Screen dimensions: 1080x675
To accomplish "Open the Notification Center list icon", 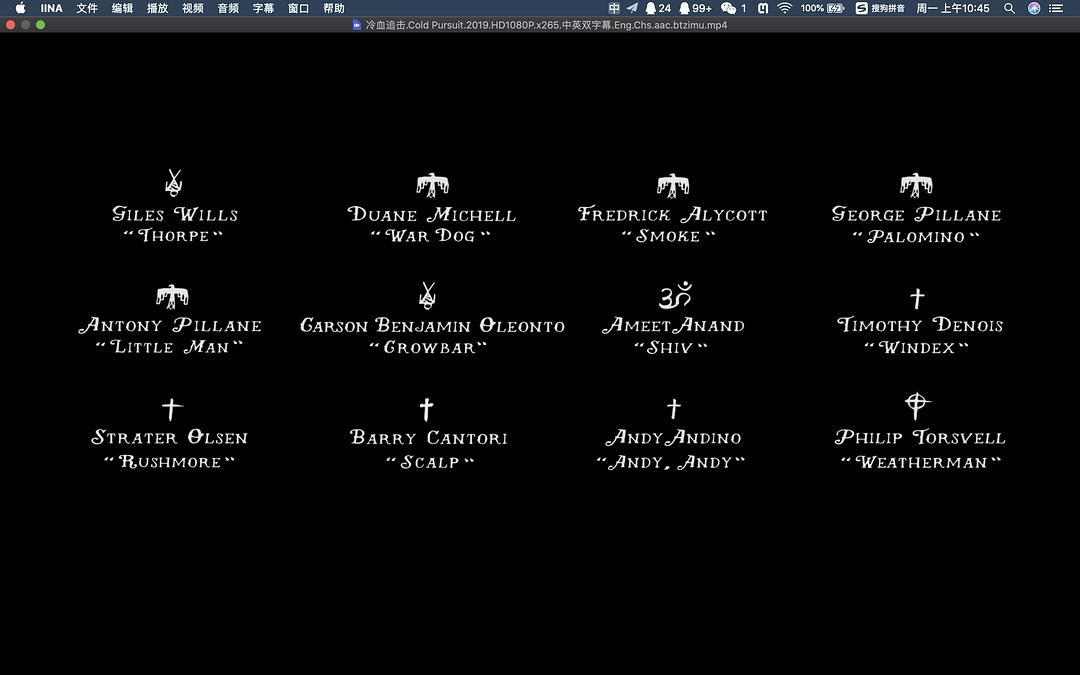I will coord(1056,8).
